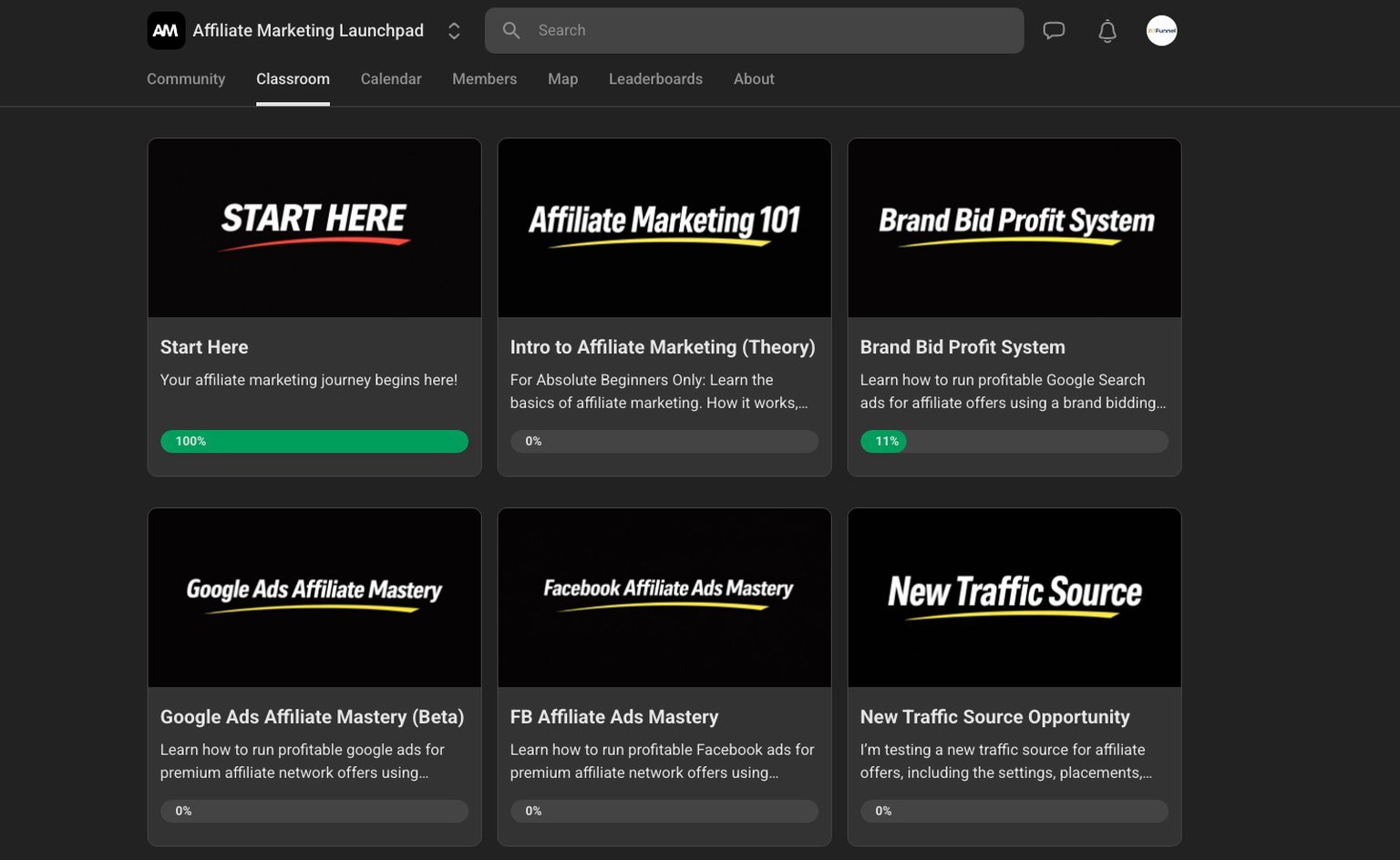Click "Your affiliate marketing journey begins here!" text

coord(309,380)
